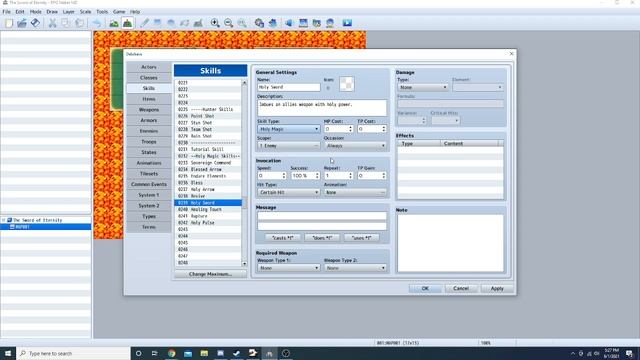Open the Scope dropdown

click(288, 146)
